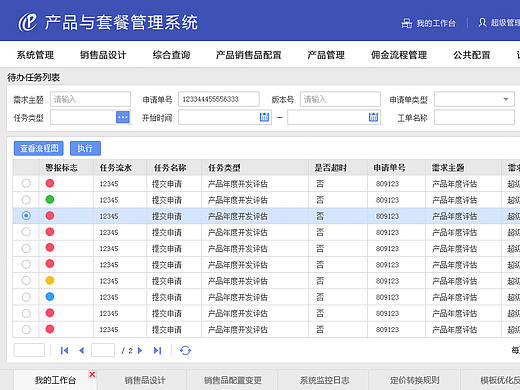
Task: Click red alarm flag in selected row
Action: (50, 216)
